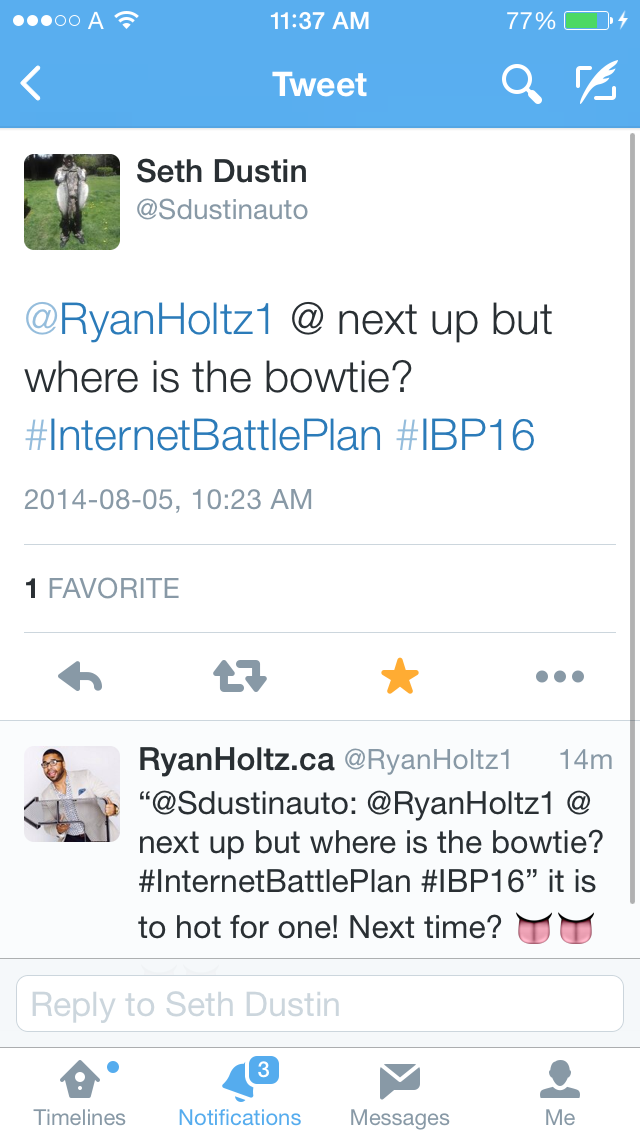This screenshot has height=1136, width=640.
Task: Go to the Messages tab
Action: coord(400,1094)
